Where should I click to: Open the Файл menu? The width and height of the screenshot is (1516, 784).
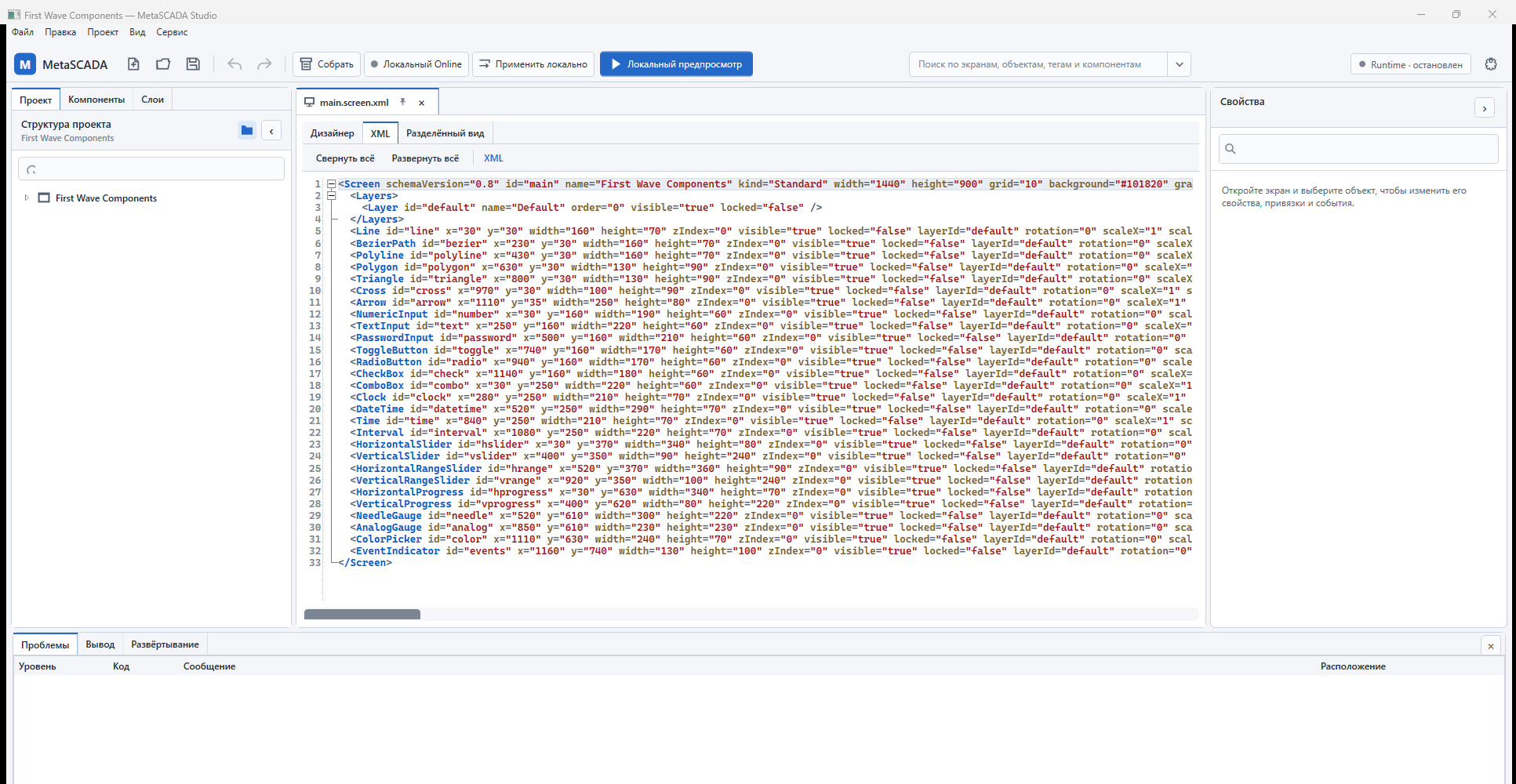coord(23,32)
